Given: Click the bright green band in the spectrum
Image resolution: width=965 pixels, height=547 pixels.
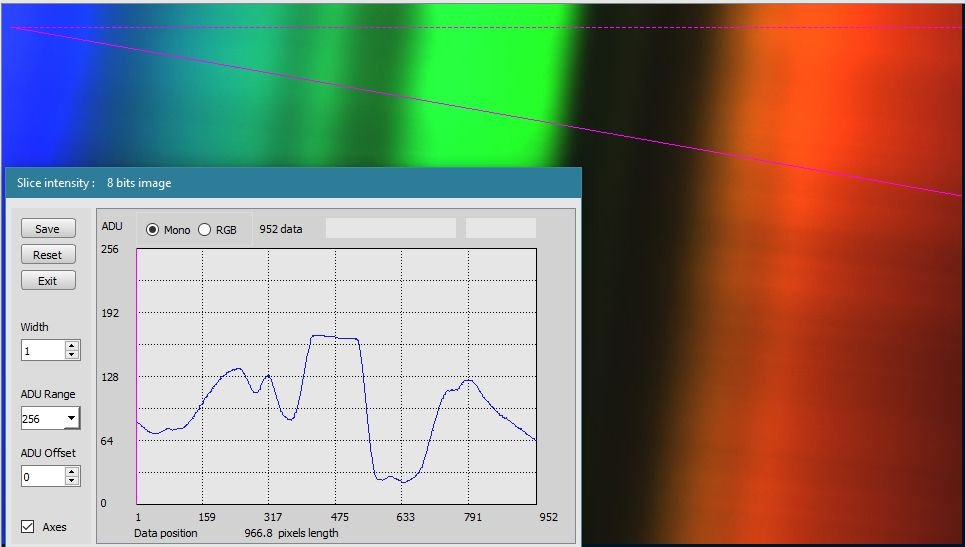Looking at the screenshot, I should tap(490, 70).
